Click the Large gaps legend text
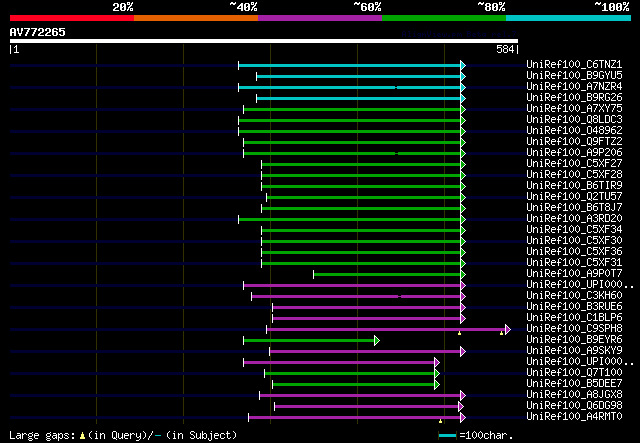 (123, 435)
